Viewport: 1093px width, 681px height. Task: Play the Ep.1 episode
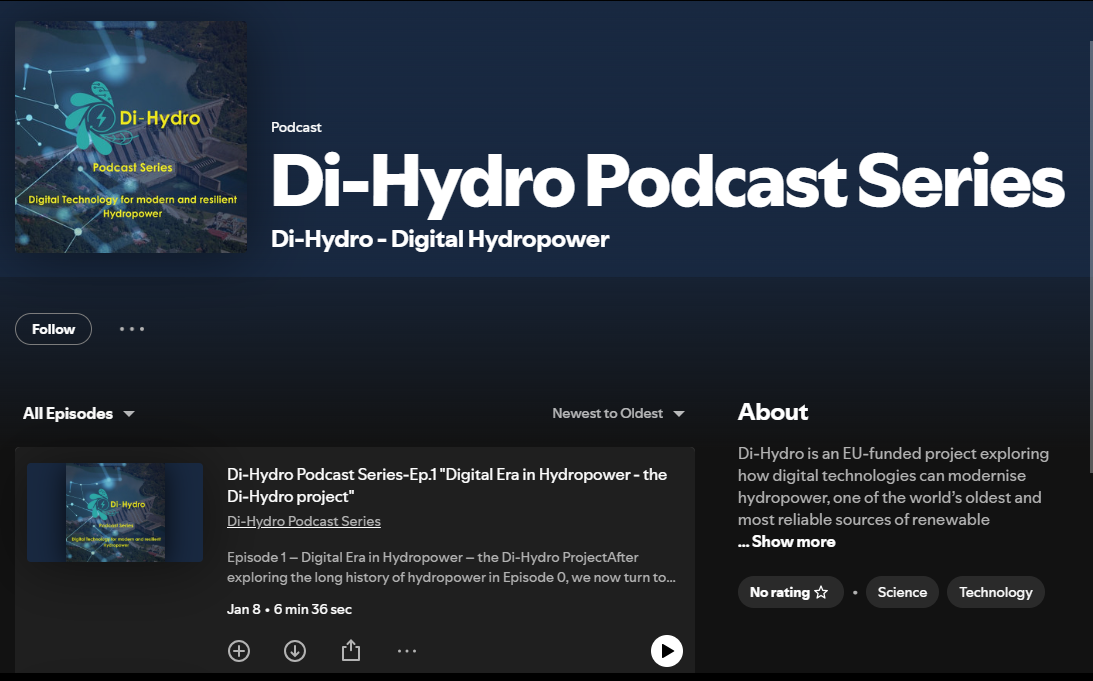[x=666, y=651]
